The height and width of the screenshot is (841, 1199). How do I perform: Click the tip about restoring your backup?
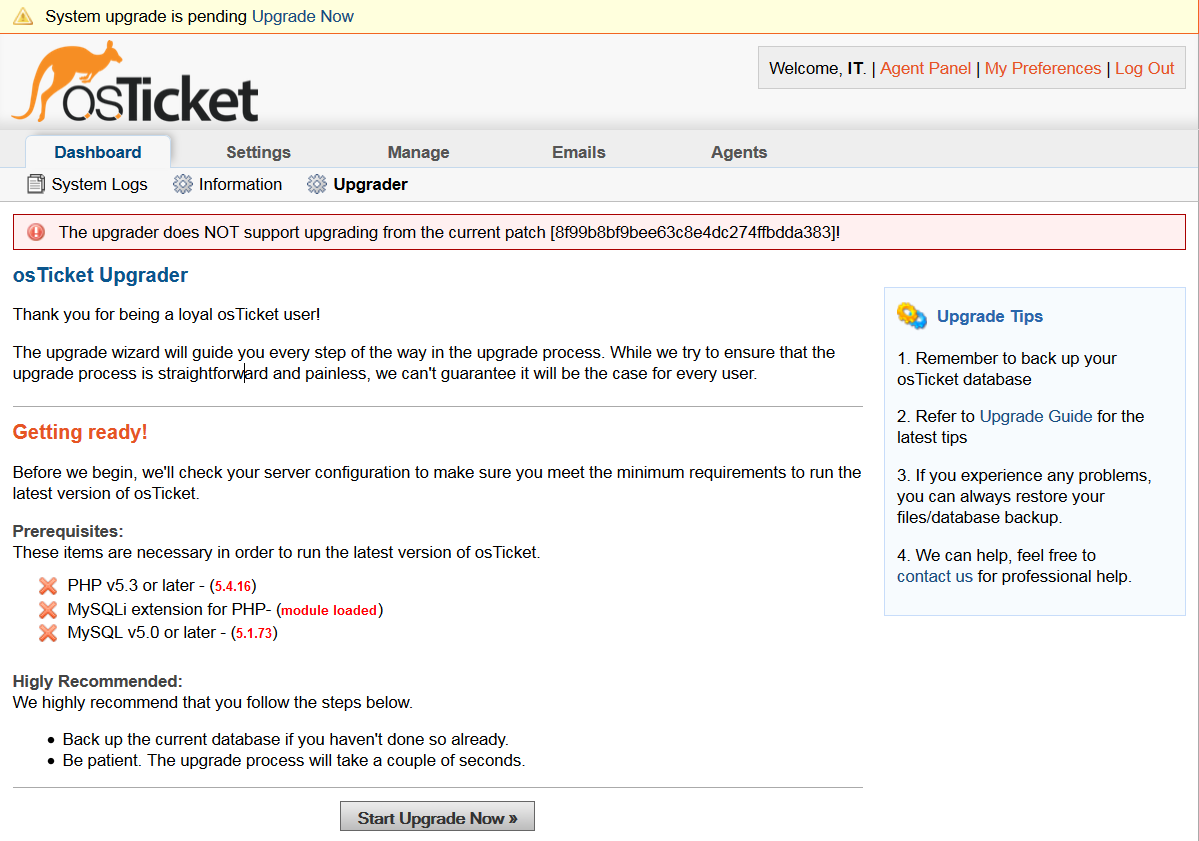point(1024,496)
